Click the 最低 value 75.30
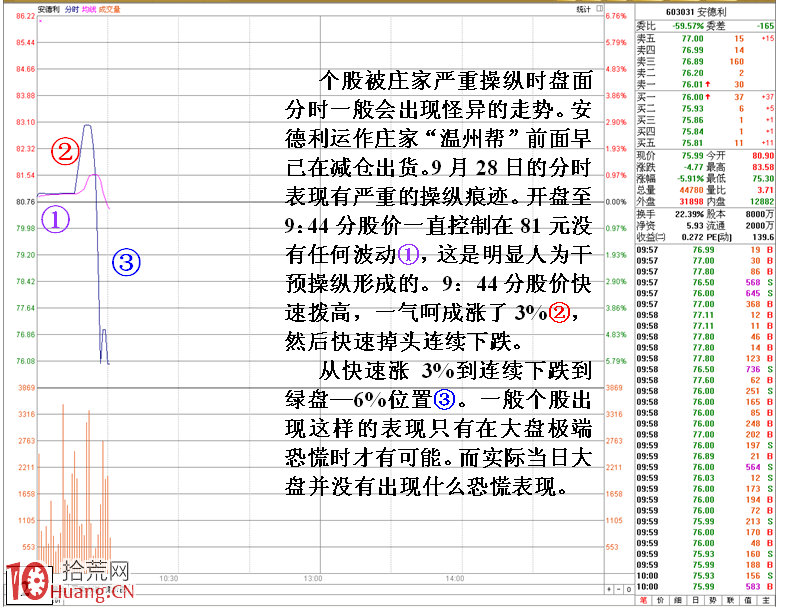Image resolution: width=789 pixels, height=611 pixels. (763, 179)
